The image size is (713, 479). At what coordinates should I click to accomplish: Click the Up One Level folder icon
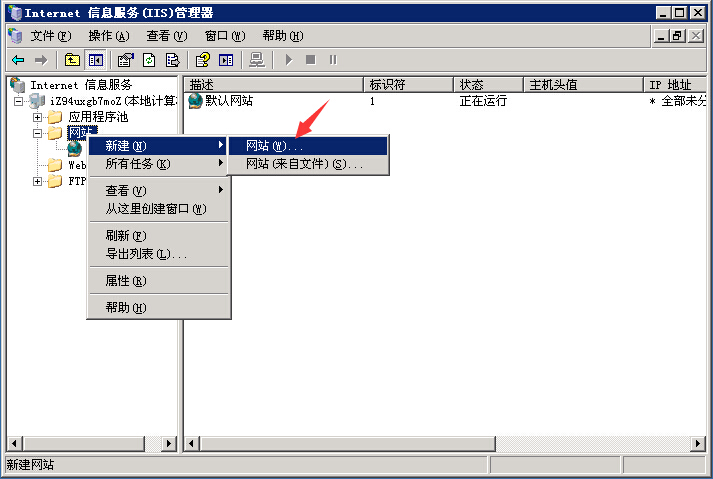(x=72, y=60)
